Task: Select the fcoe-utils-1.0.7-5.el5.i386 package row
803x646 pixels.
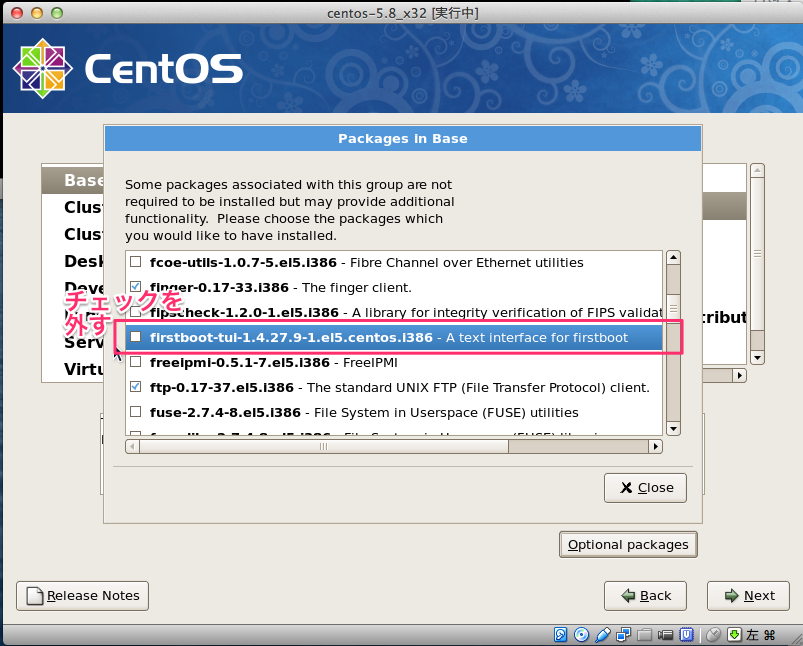Action: 394,262
